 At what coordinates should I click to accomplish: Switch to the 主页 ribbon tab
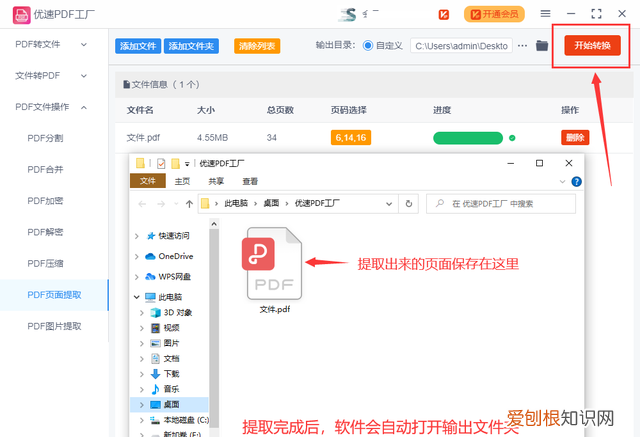(182, 181)
